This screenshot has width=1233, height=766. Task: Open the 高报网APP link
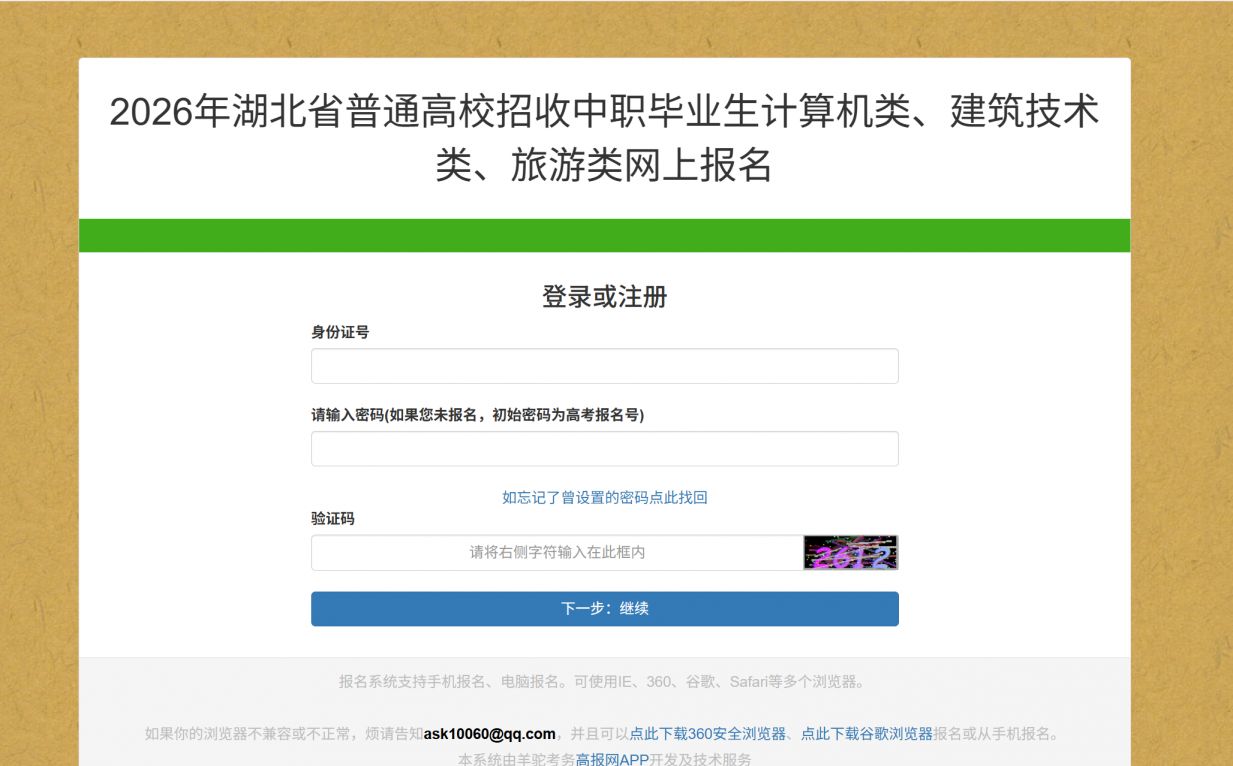[x=612, y=759]
